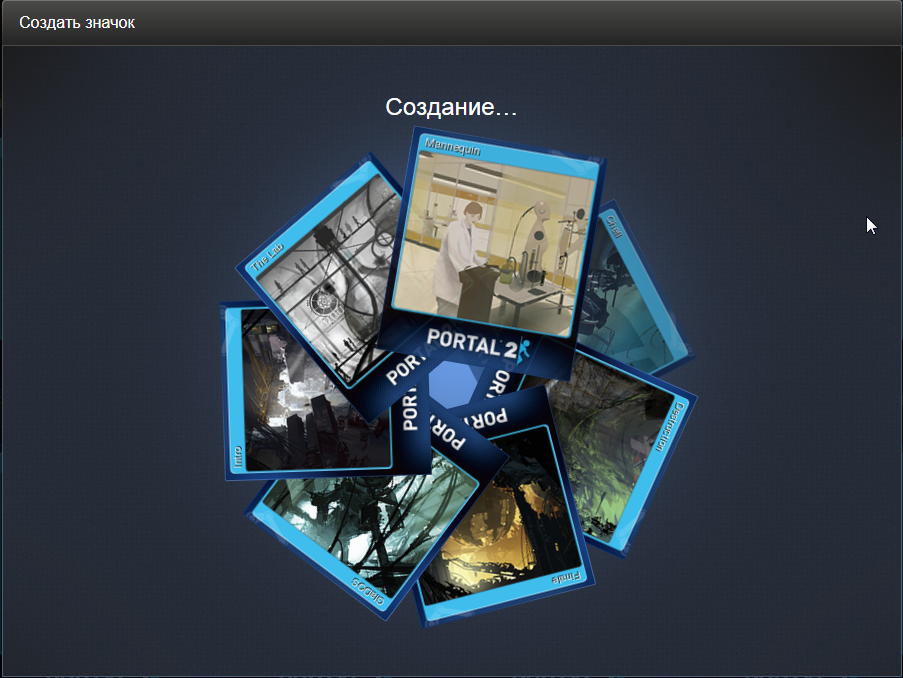This screenshot has height=678, width=903.
Task: Click the Portal 2 logo on Mannequin card
Action: 477,344
